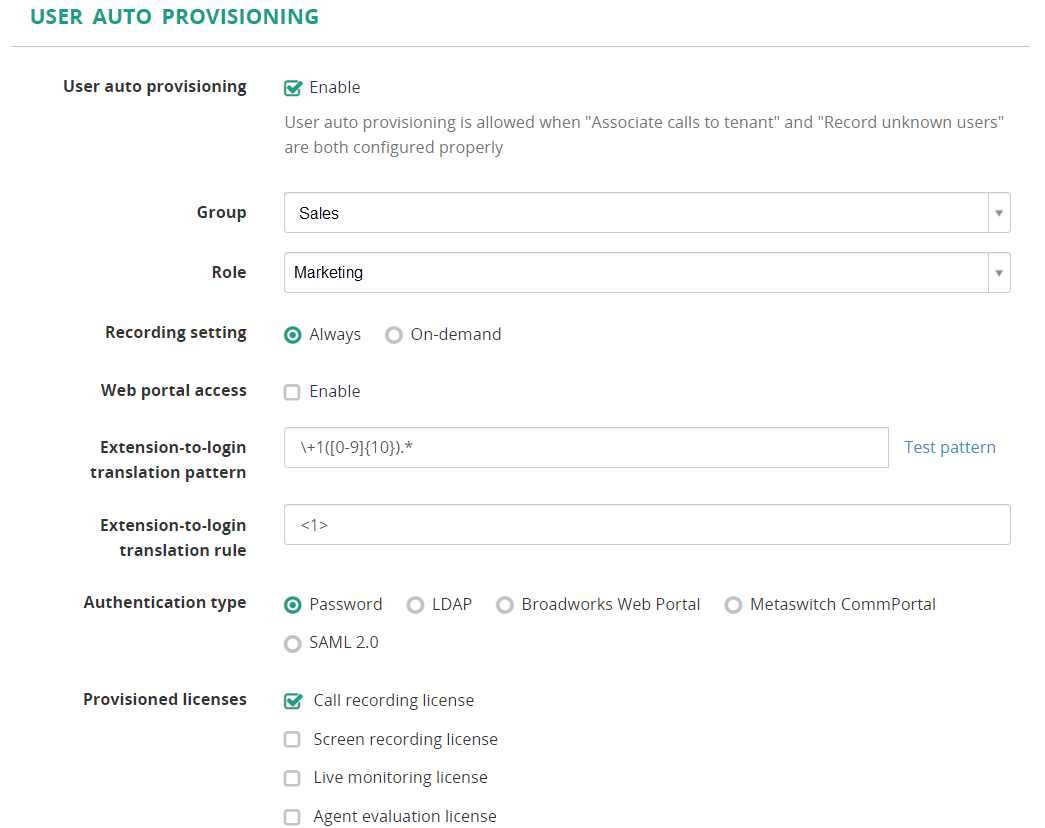This screenshot has height=828, width=1045.
Task: Focus Extension-to-login translation rule field
Action: [x=647, y=525]
